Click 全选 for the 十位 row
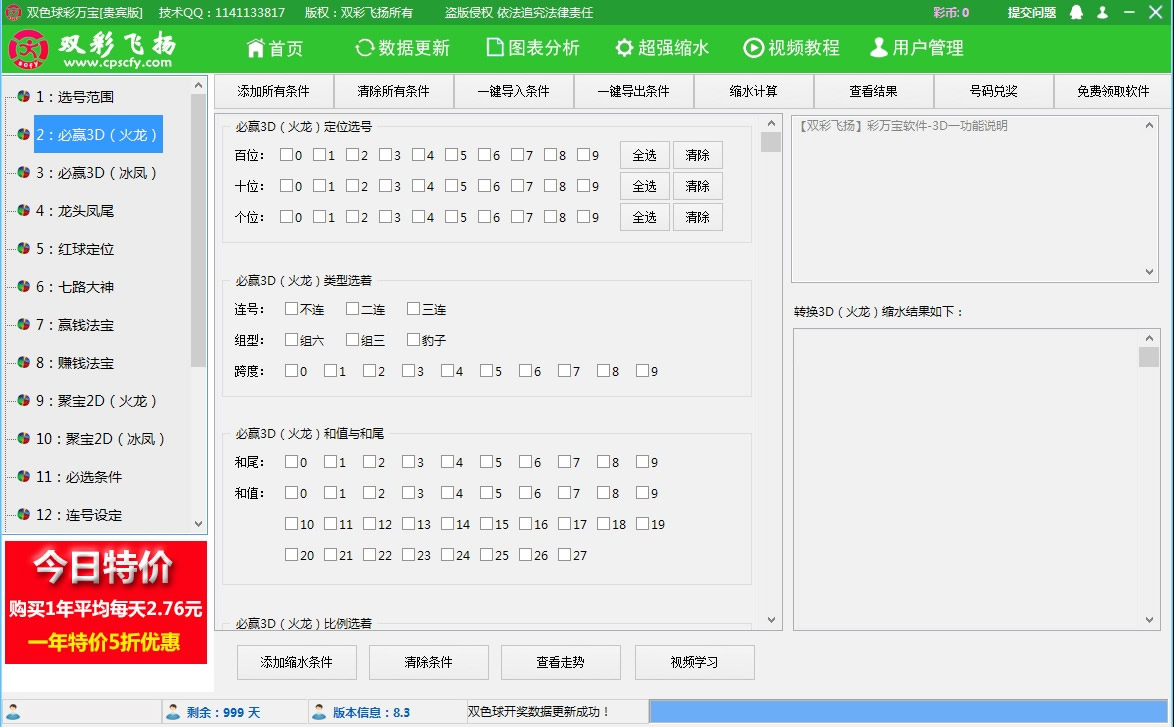 point(644,185)
